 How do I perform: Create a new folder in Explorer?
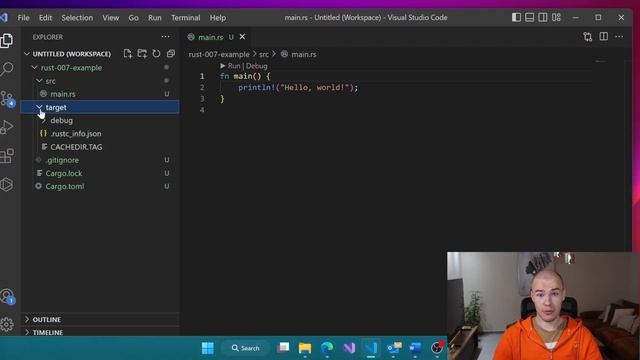142,53
